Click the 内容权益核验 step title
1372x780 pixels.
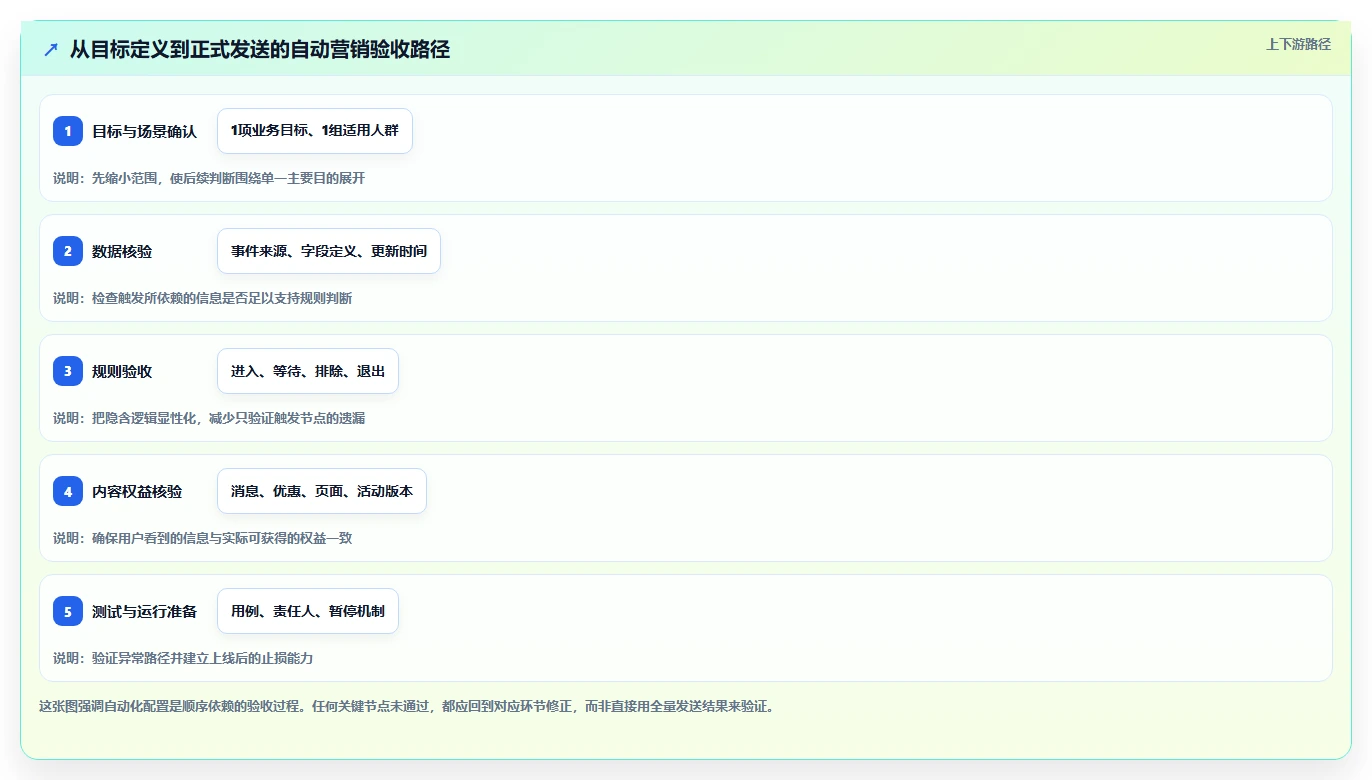(x=137, y=491)
